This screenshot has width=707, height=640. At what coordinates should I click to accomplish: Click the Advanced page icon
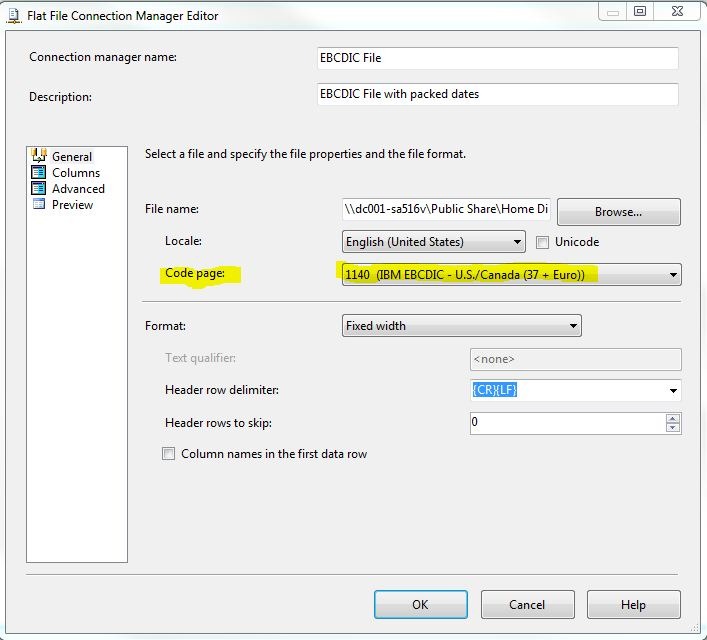[x=39, y=188]
